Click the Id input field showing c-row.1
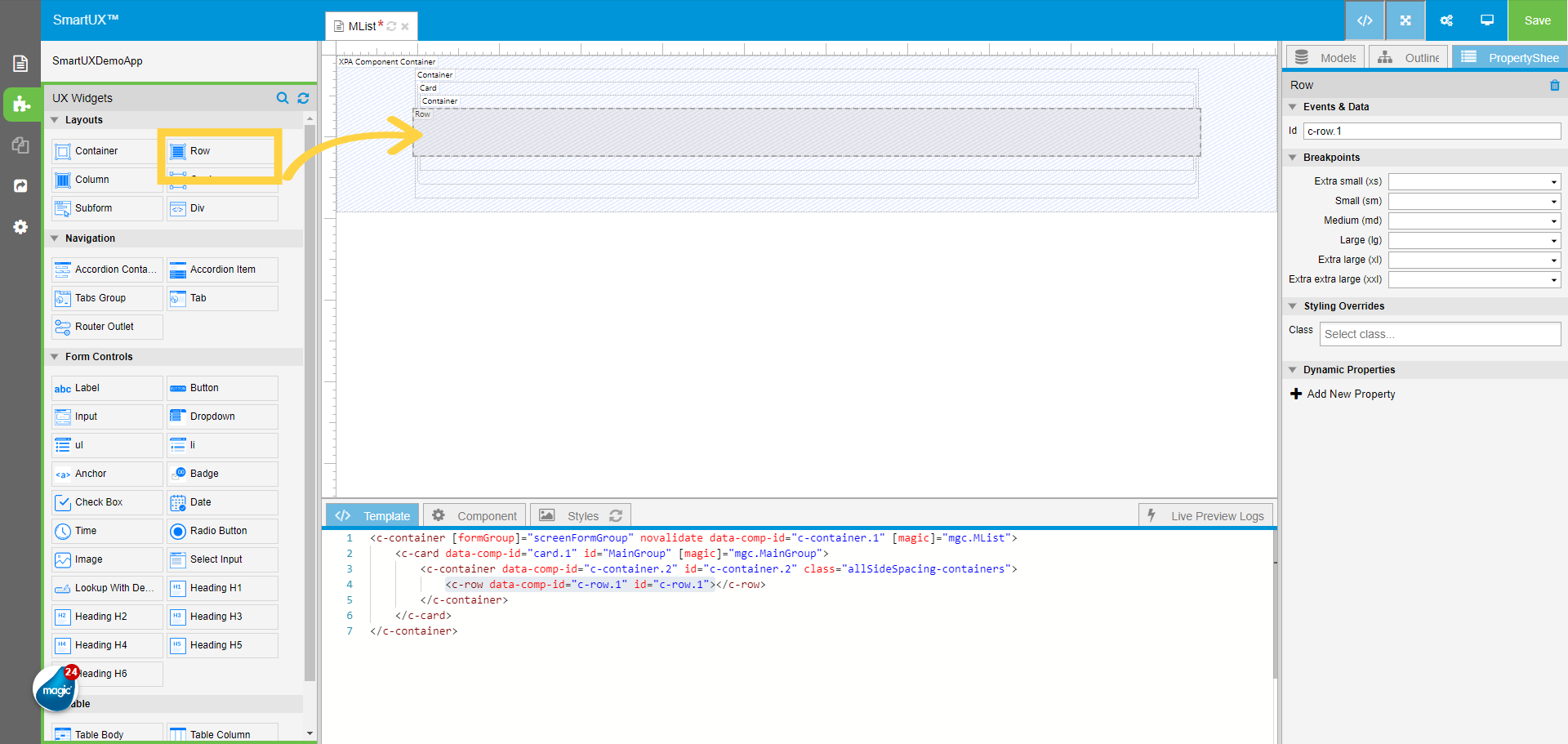Image resolution: width=1568 pixels, height=744 pixels. tap(1432, 131)
